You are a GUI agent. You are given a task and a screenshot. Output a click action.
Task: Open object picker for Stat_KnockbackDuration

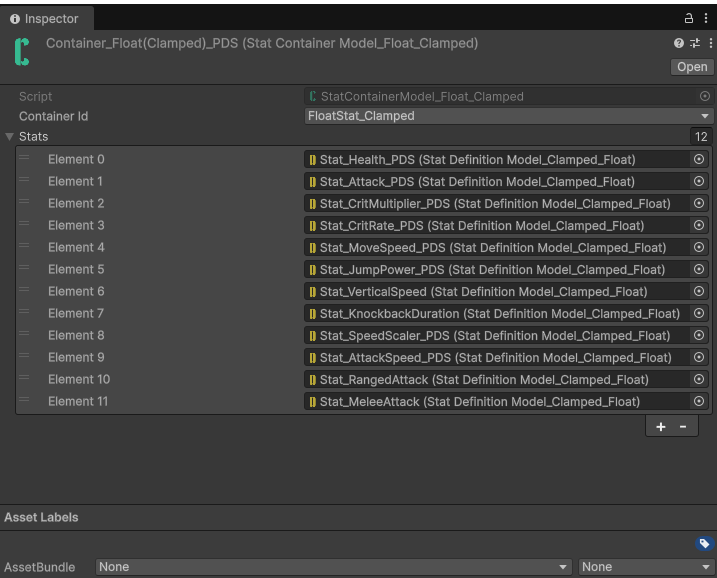click(x=699, y=313)
